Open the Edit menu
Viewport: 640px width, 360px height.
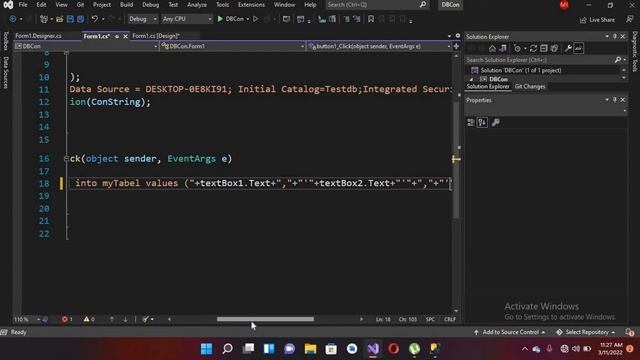click(x=41, y=5)
